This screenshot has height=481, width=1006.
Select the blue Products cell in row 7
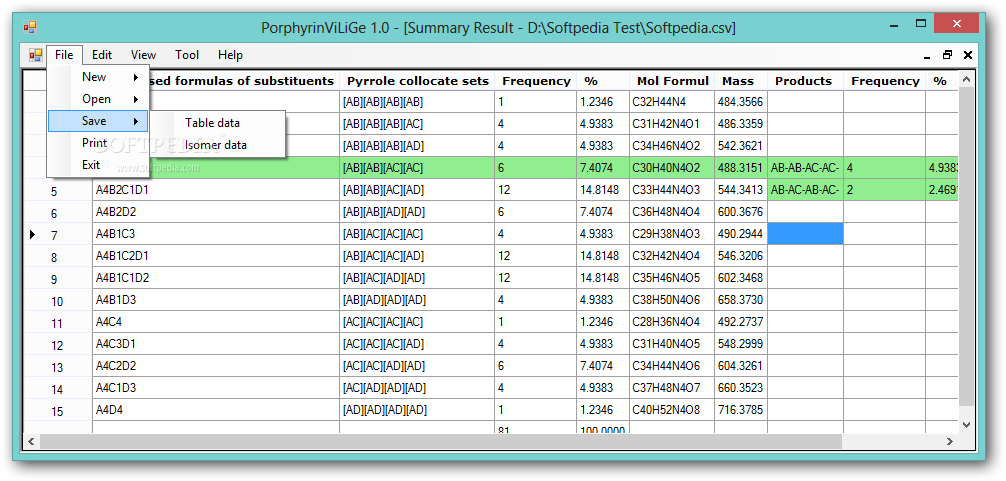tap(805, 234)
